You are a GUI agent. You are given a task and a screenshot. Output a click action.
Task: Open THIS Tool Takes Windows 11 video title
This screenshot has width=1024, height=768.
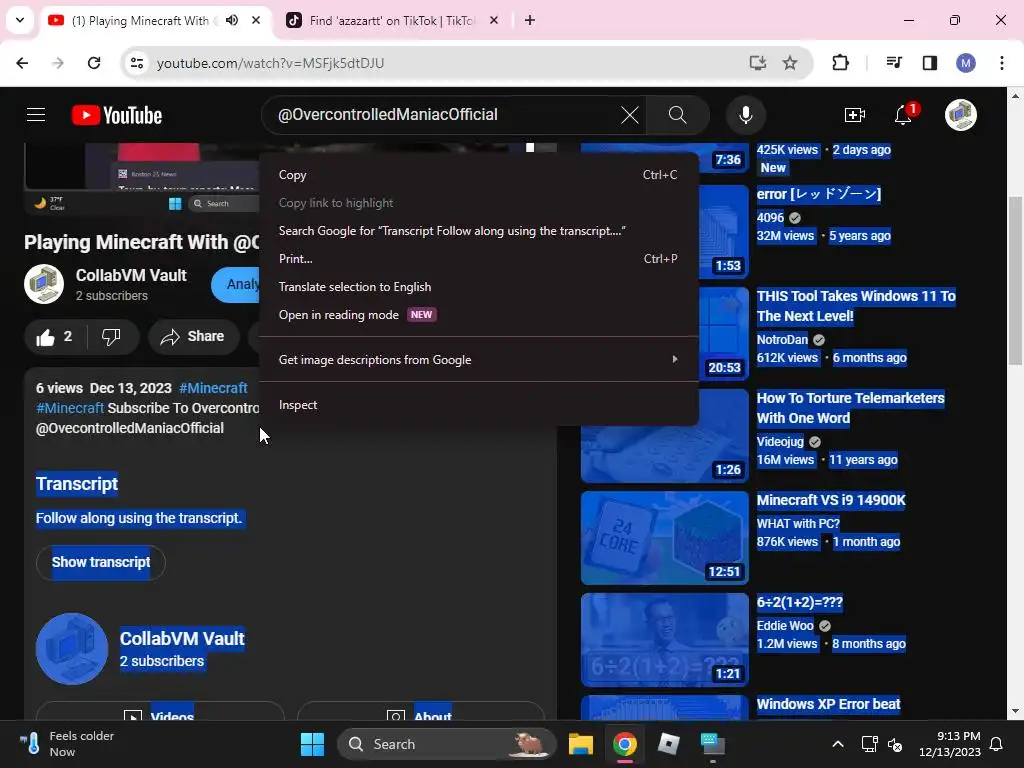(x=856, y=306)
